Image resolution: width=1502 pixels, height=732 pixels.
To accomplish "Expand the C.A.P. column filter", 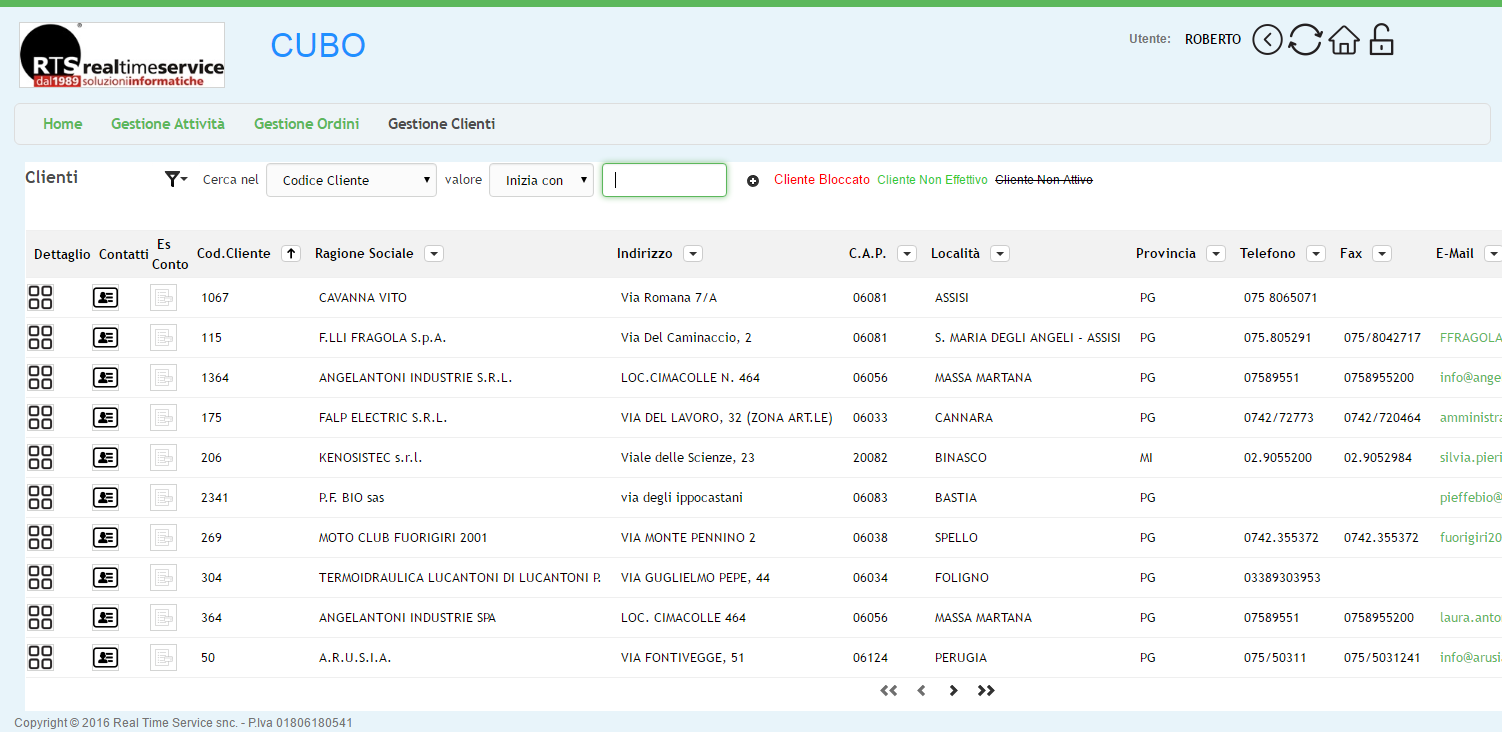I will point(907,254).
